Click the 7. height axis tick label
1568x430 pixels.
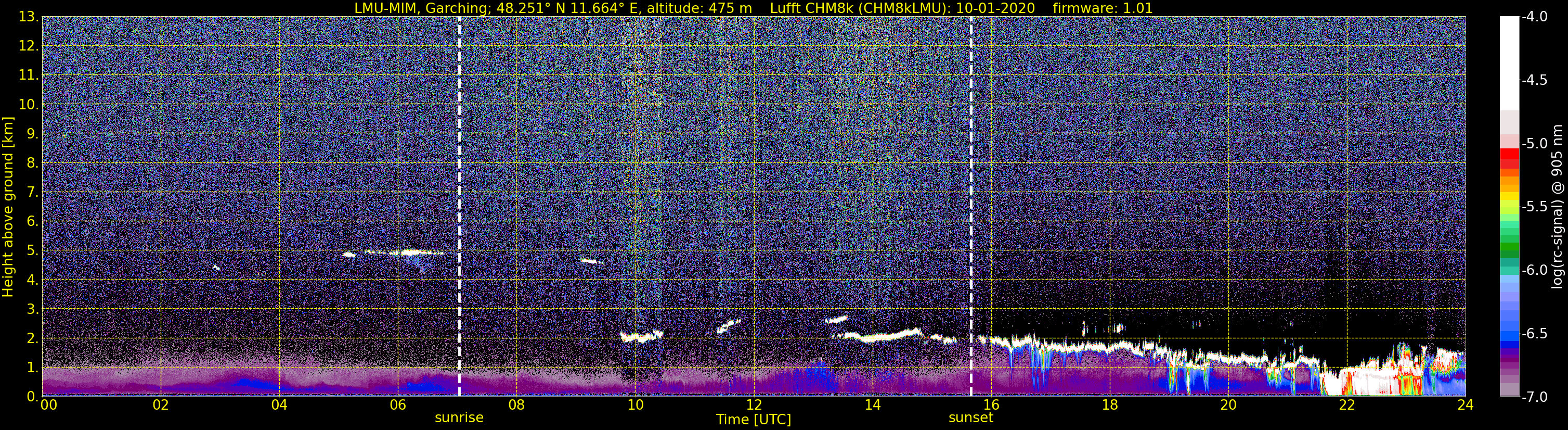(x=32, y=193)
